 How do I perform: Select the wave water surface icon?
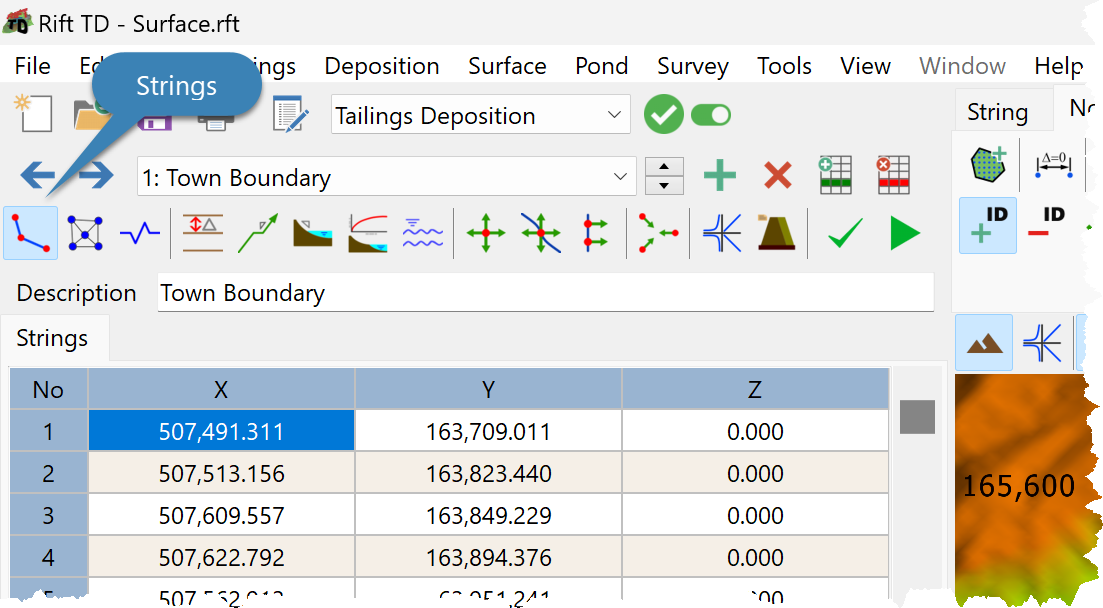pos(422,233)
